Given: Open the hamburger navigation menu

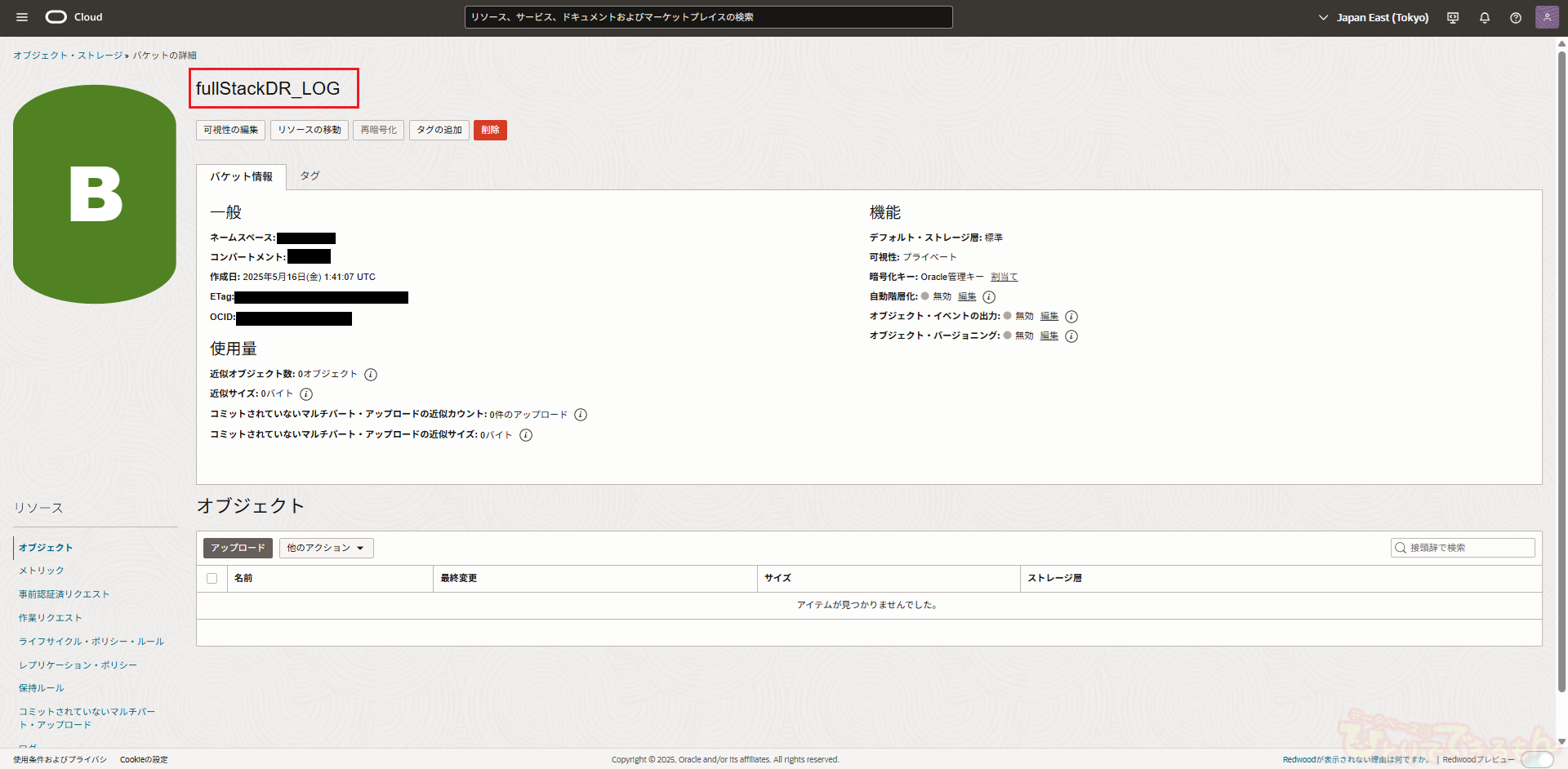Looking at the screenshot, I should point(22,17).
